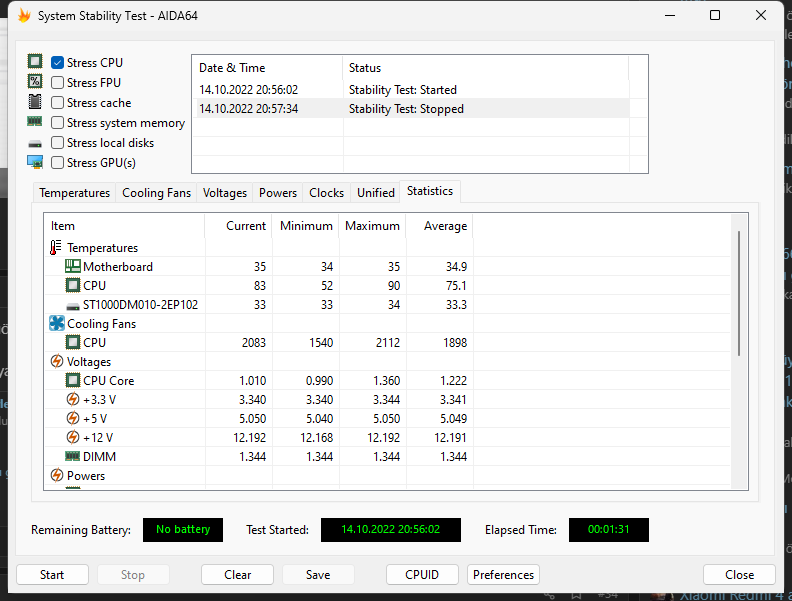
Task: Click the Item column header
Action: coord(125,226)
